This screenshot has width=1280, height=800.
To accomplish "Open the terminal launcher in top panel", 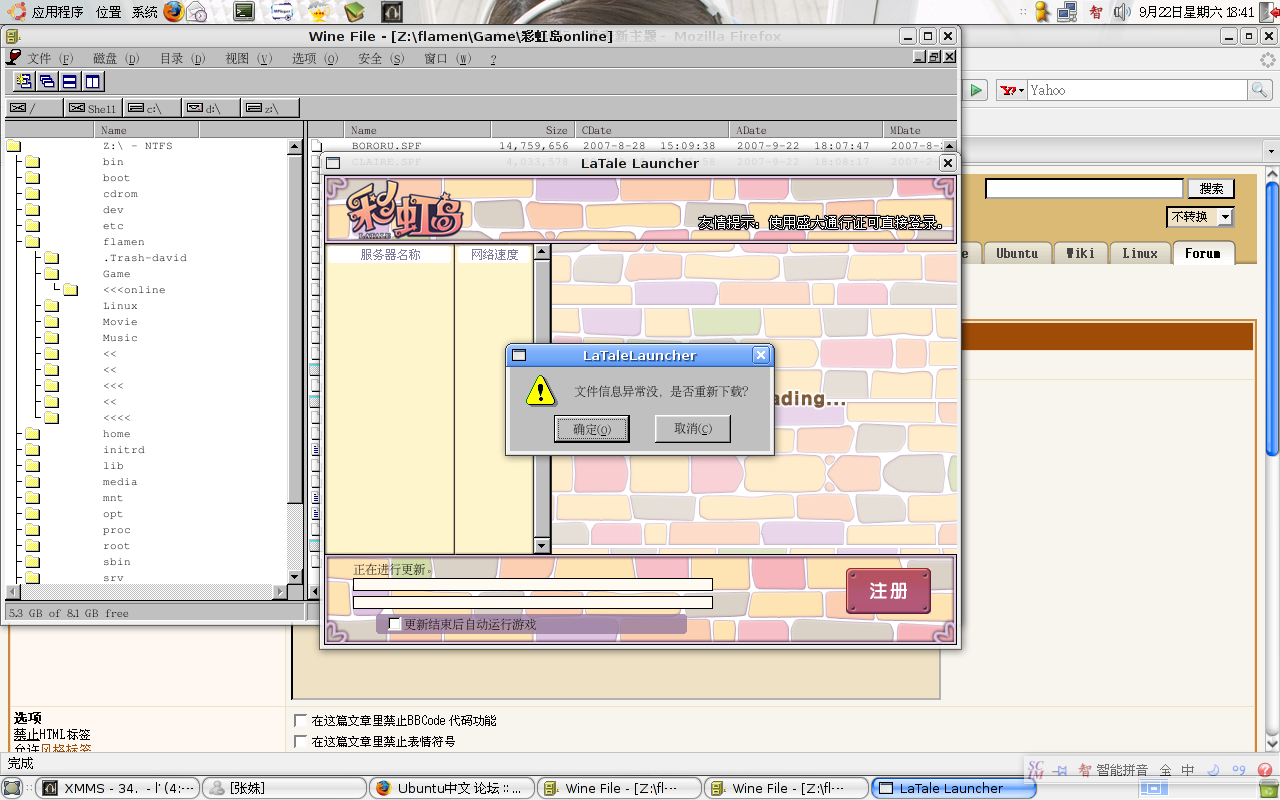I will click(244, 12).
